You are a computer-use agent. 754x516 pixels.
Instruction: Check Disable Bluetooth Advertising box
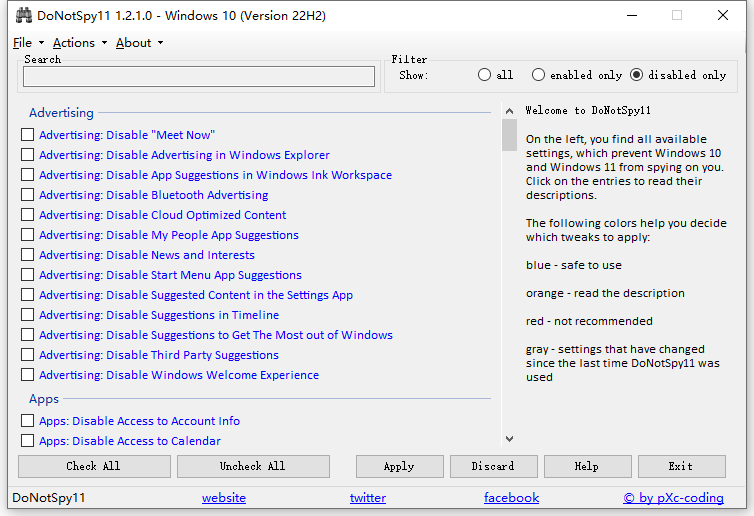point(27,195)
